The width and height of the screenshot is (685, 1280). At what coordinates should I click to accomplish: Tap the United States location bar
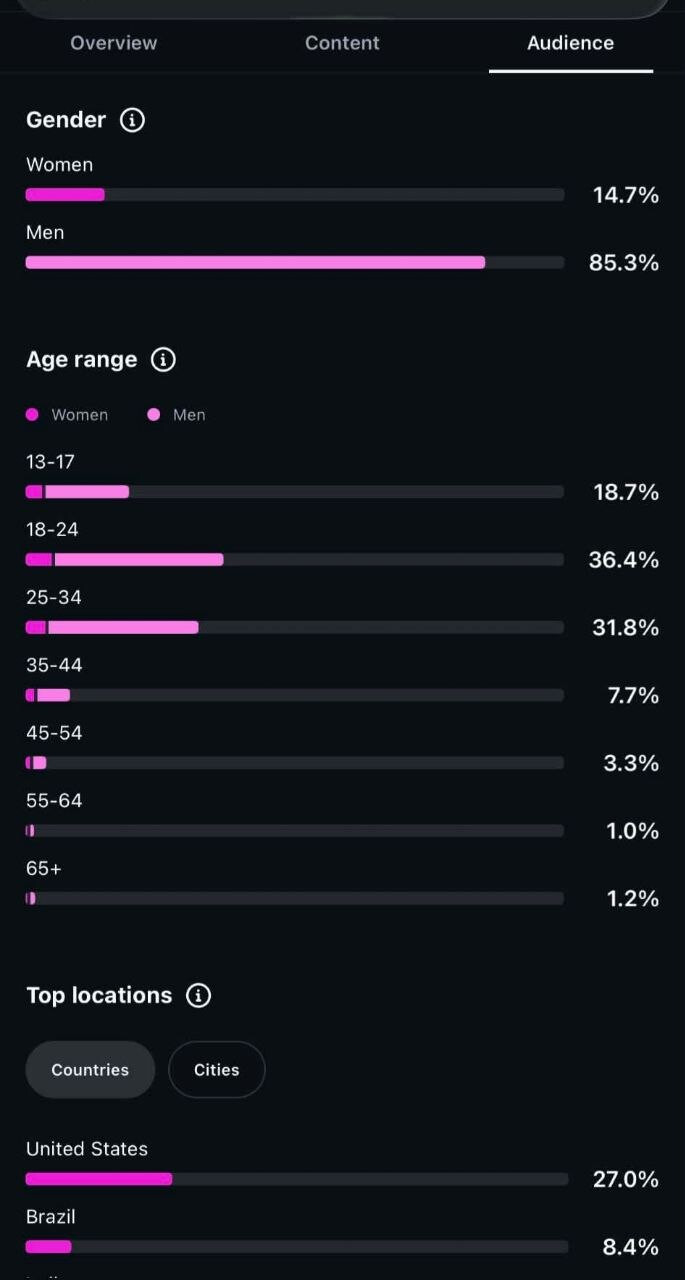(297, 1179)
